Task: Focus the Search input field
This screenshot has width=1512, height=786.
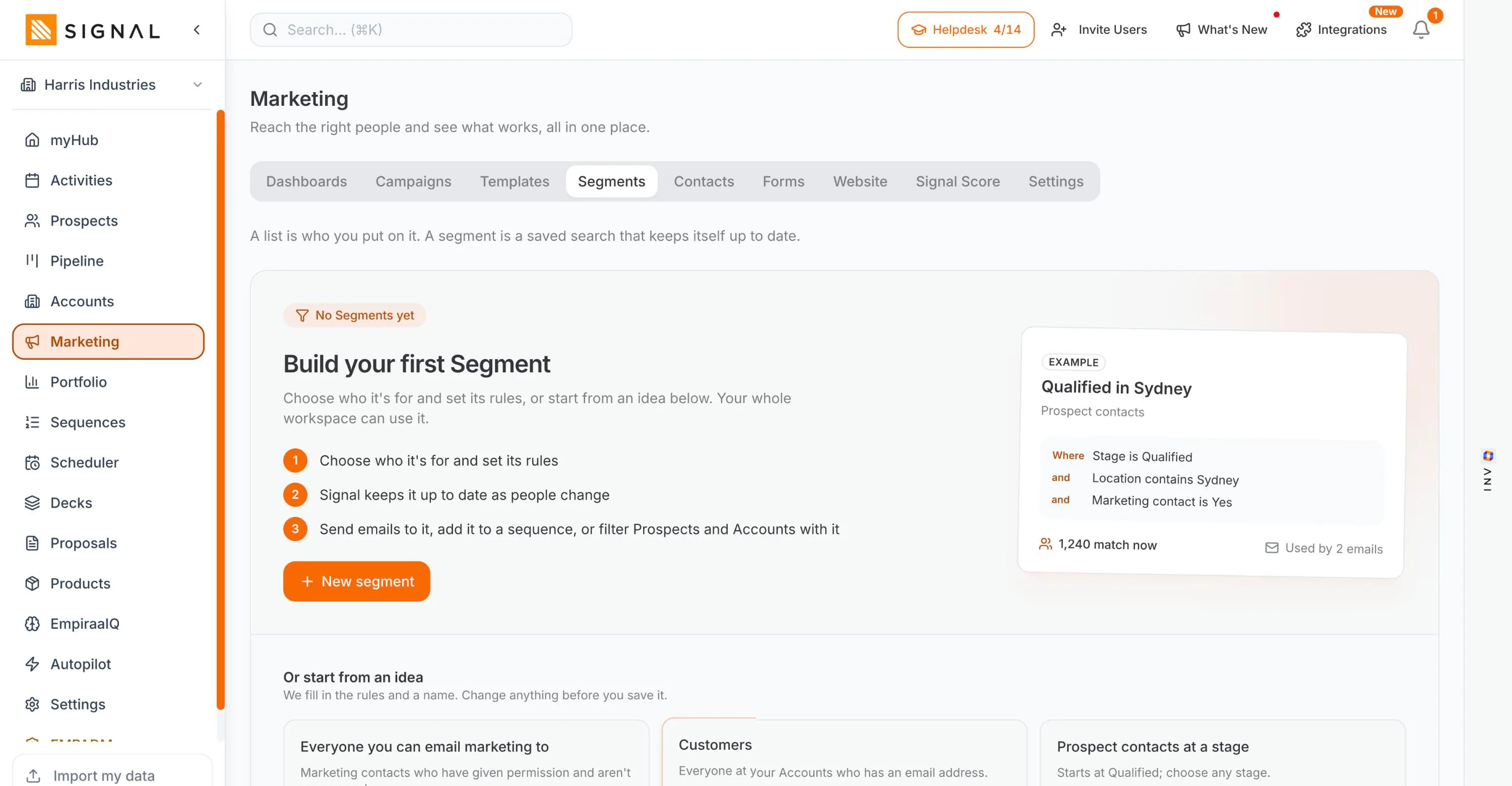Action: tap(411, 29)
